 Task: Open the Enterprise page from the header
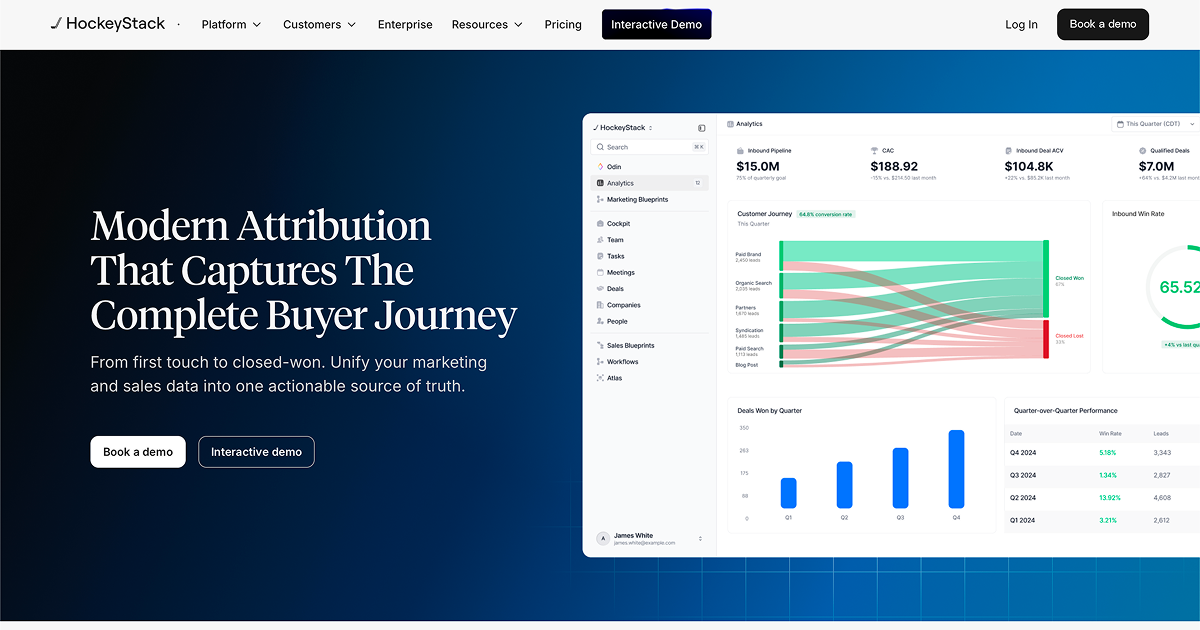405,24
